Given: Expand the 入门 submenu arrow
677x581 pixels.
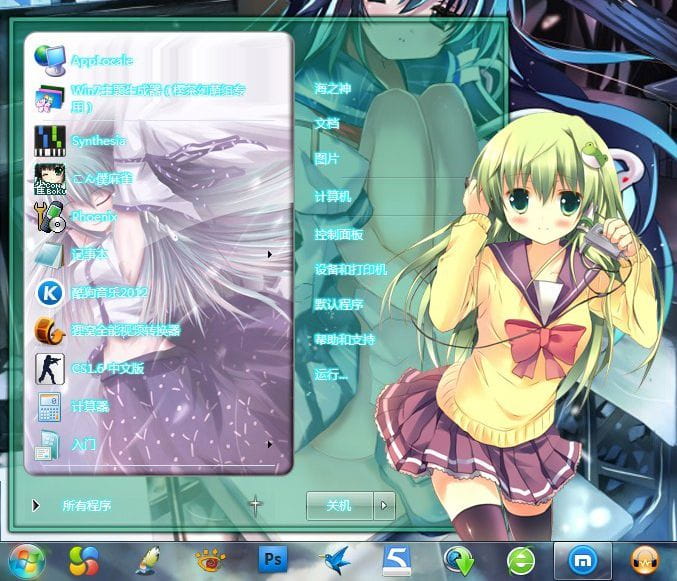Looking at the screenshot, I should (x=270, y=443).
